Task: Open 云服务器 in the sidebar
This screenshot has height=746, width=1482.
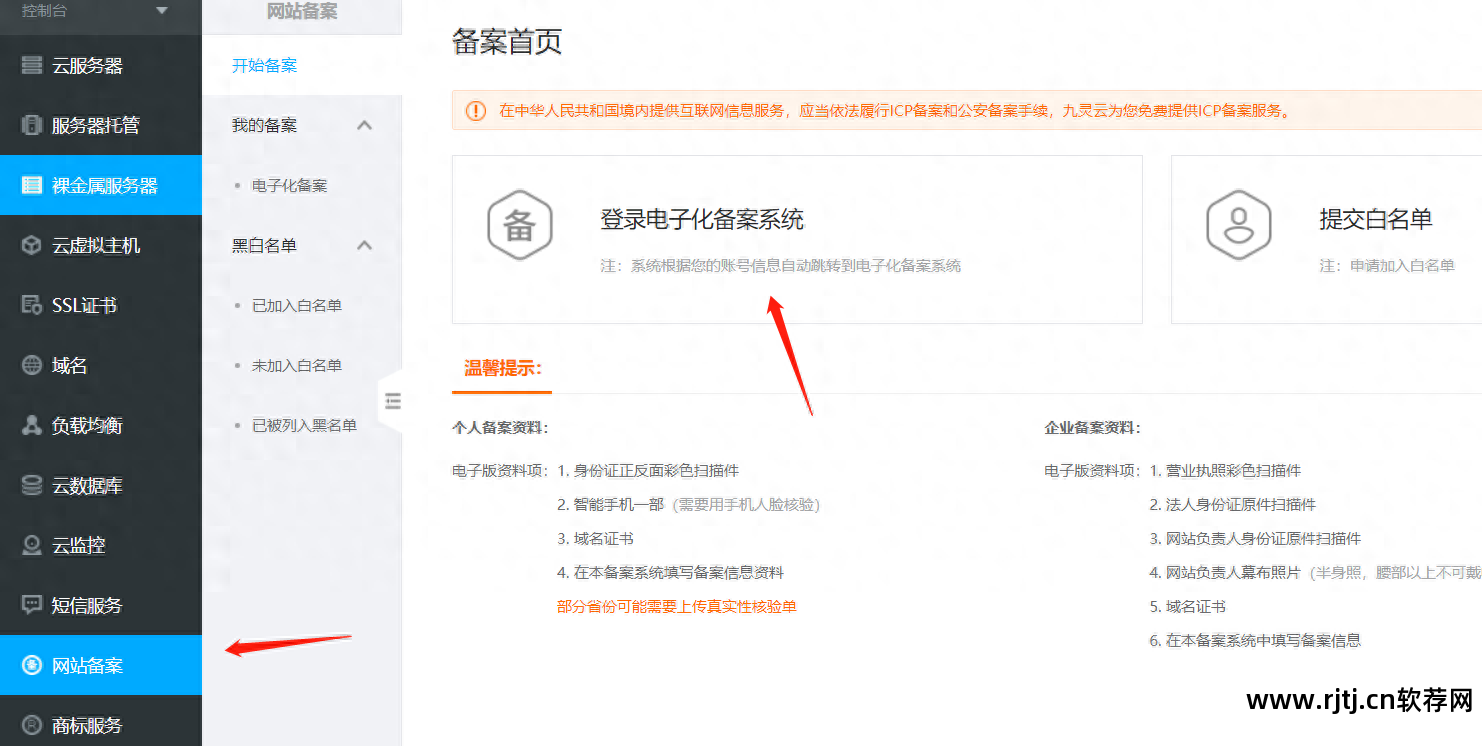Action: (101, 66)
